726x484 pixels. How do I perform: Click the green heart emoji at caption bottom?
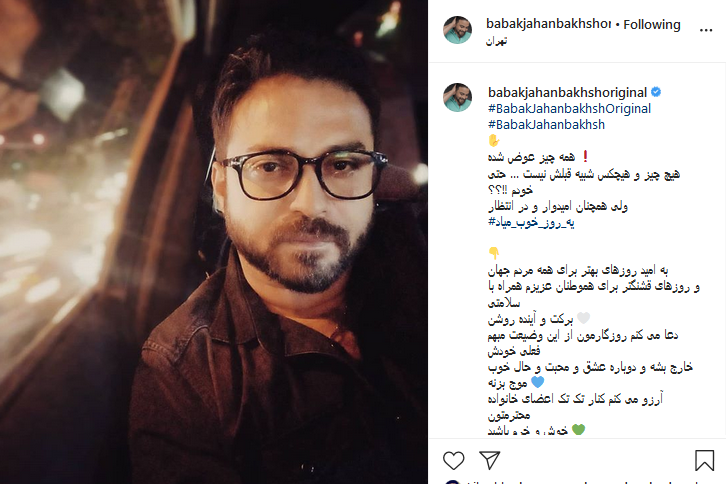pyautogui.click(x=578, y=430)
